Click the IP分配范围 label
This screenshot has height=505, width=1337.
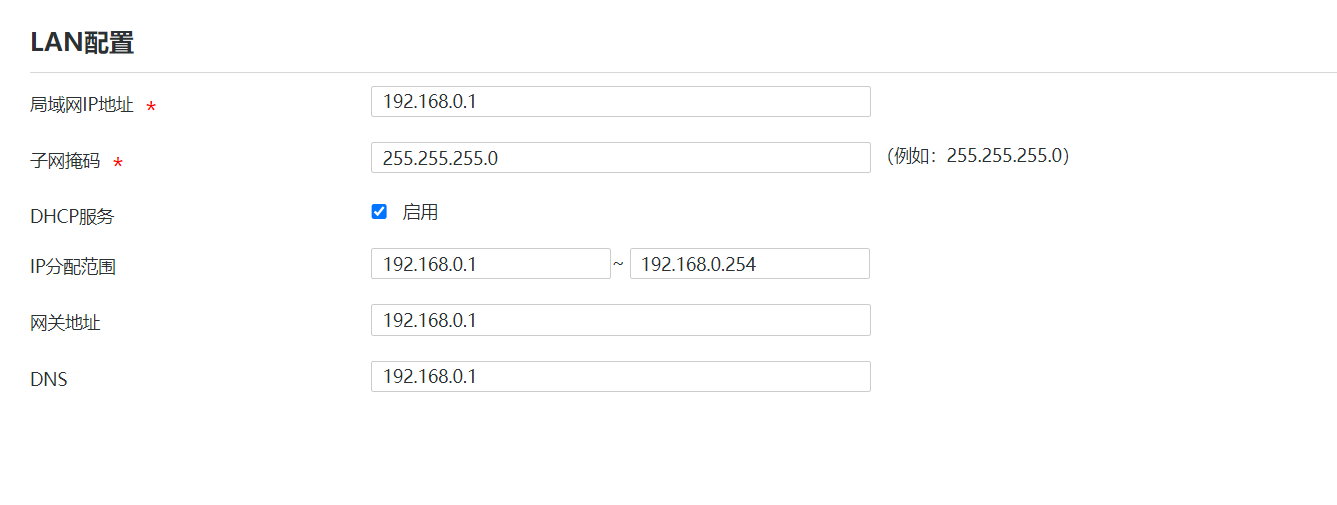pos(73,267)
